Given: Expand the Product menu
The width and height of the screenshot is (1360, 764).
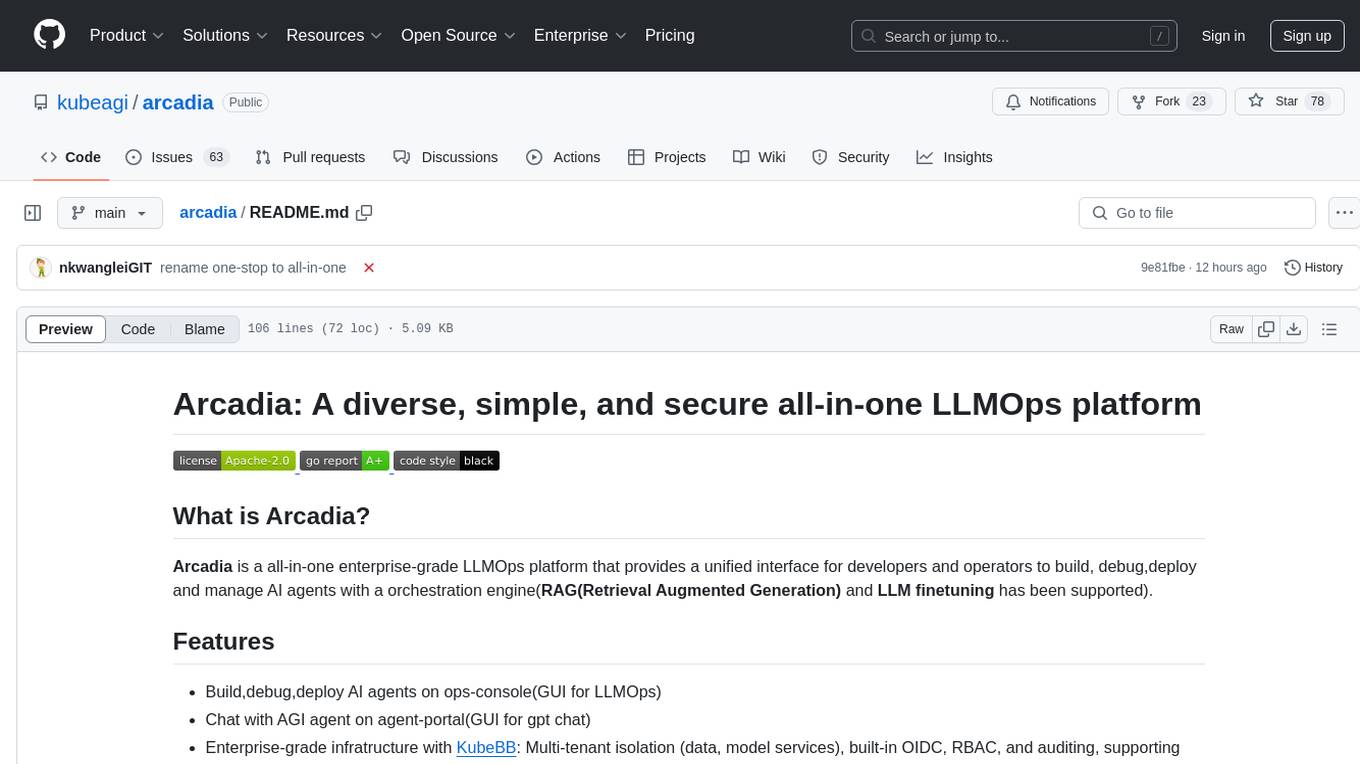Looking at the screenshot, I should 127,35.
